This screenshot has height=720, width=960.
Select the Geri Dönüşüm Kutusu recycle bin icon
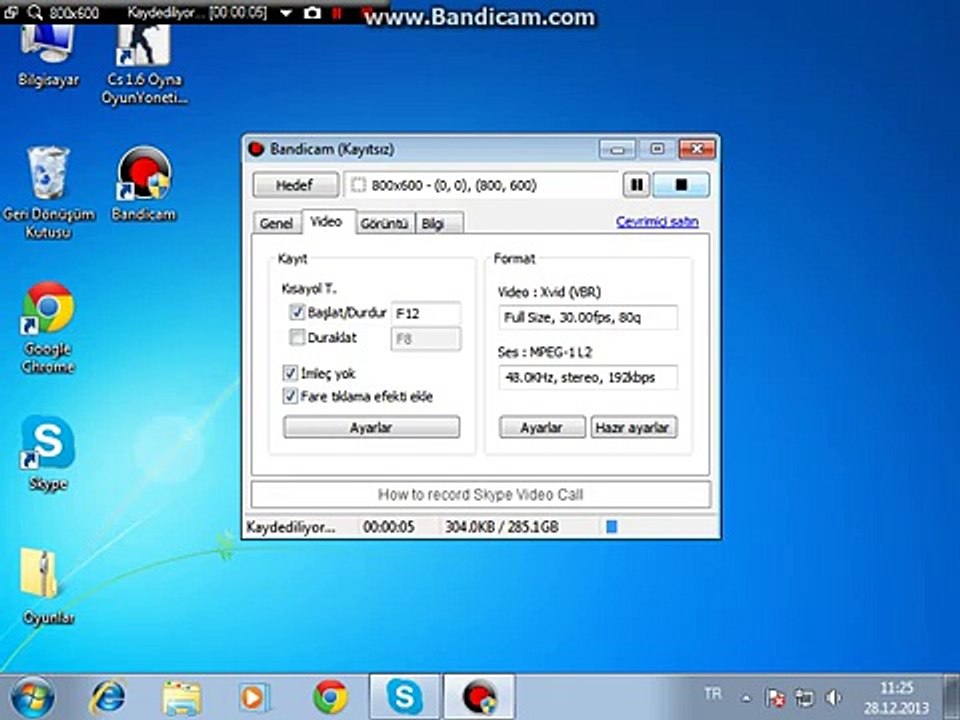click(x=48, y=192)
